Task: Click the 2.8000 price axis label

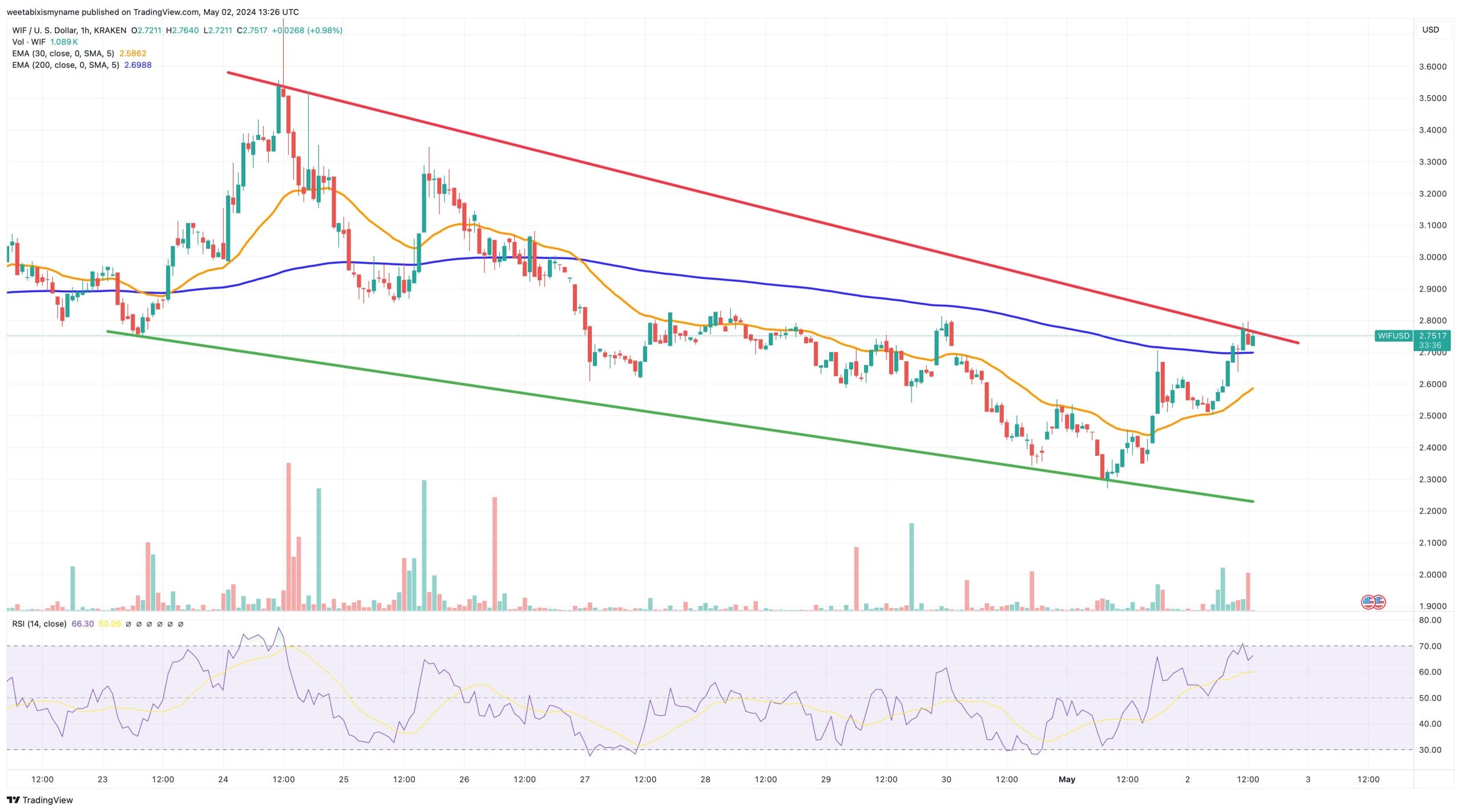Action: pyautogui.click(x=1432, y=321)
